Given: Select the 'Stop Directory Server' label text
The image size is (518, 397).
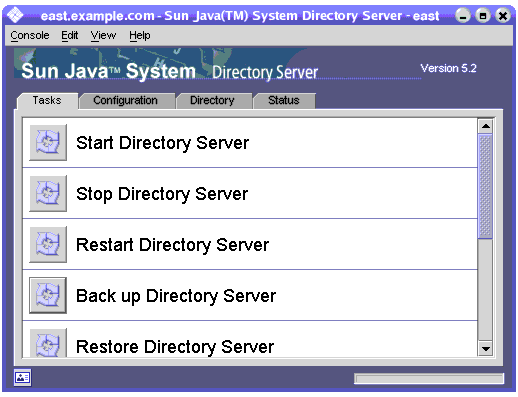Looking at the screenshot, I should click(x=162, y=194).
